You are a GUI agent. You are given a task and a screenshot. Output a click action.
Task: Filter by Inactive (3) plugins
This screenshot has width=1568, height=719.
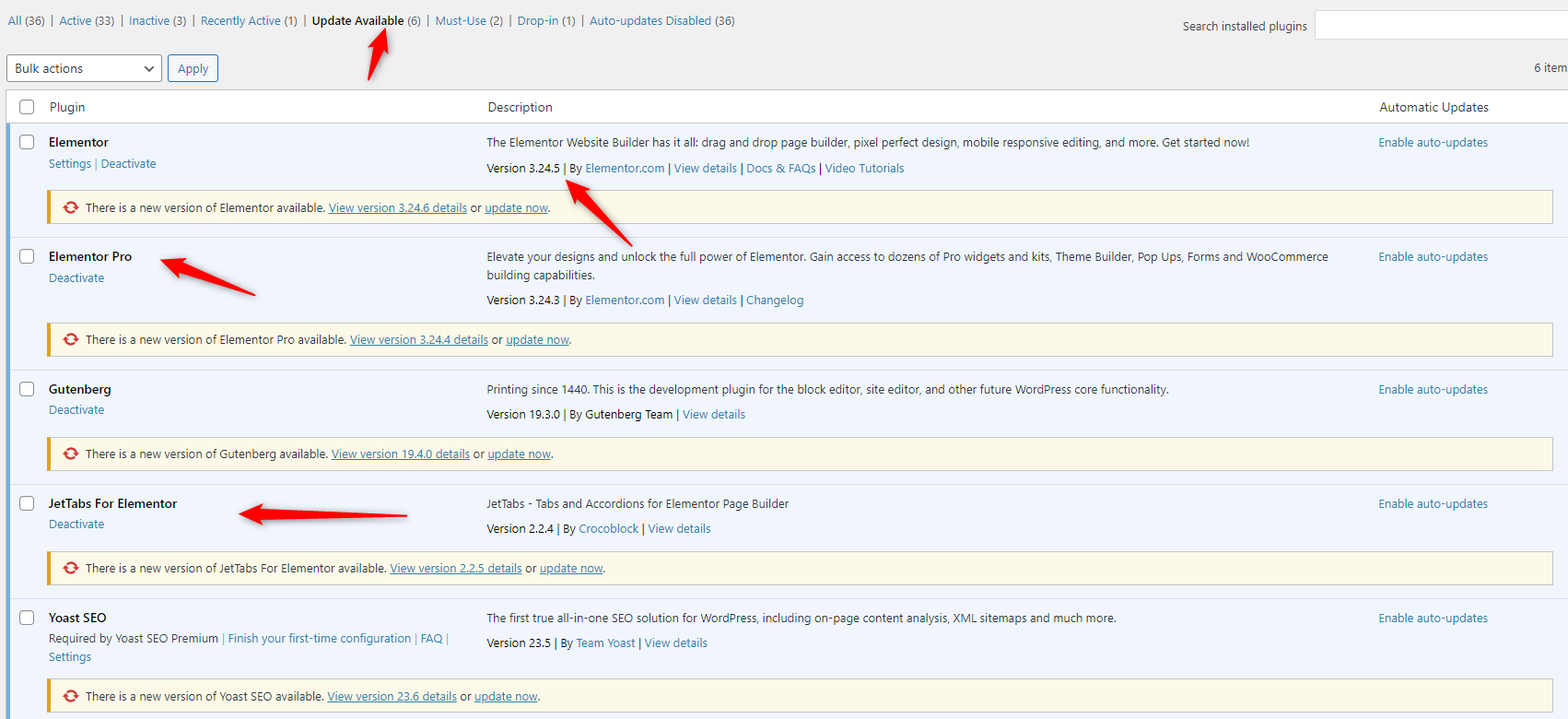[x=158, y=20]
